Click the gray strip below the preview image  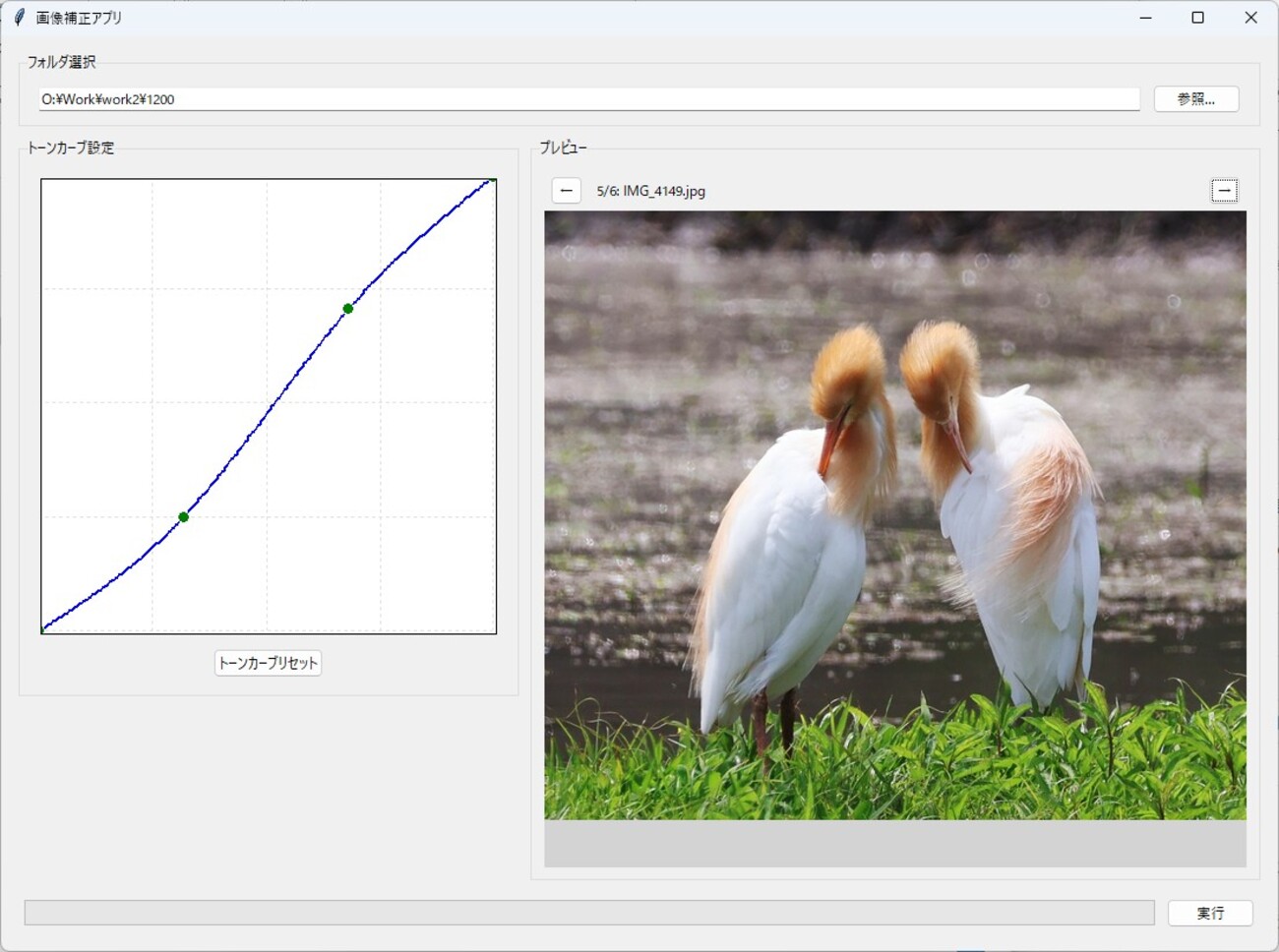point(894,844)
